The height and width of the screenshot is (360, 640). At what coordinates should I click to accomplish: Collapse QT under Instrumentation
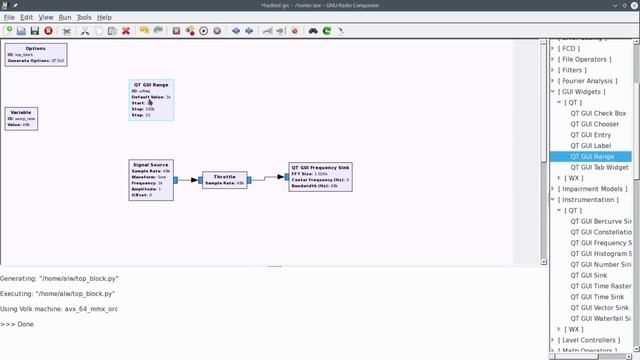coord(559,210)
